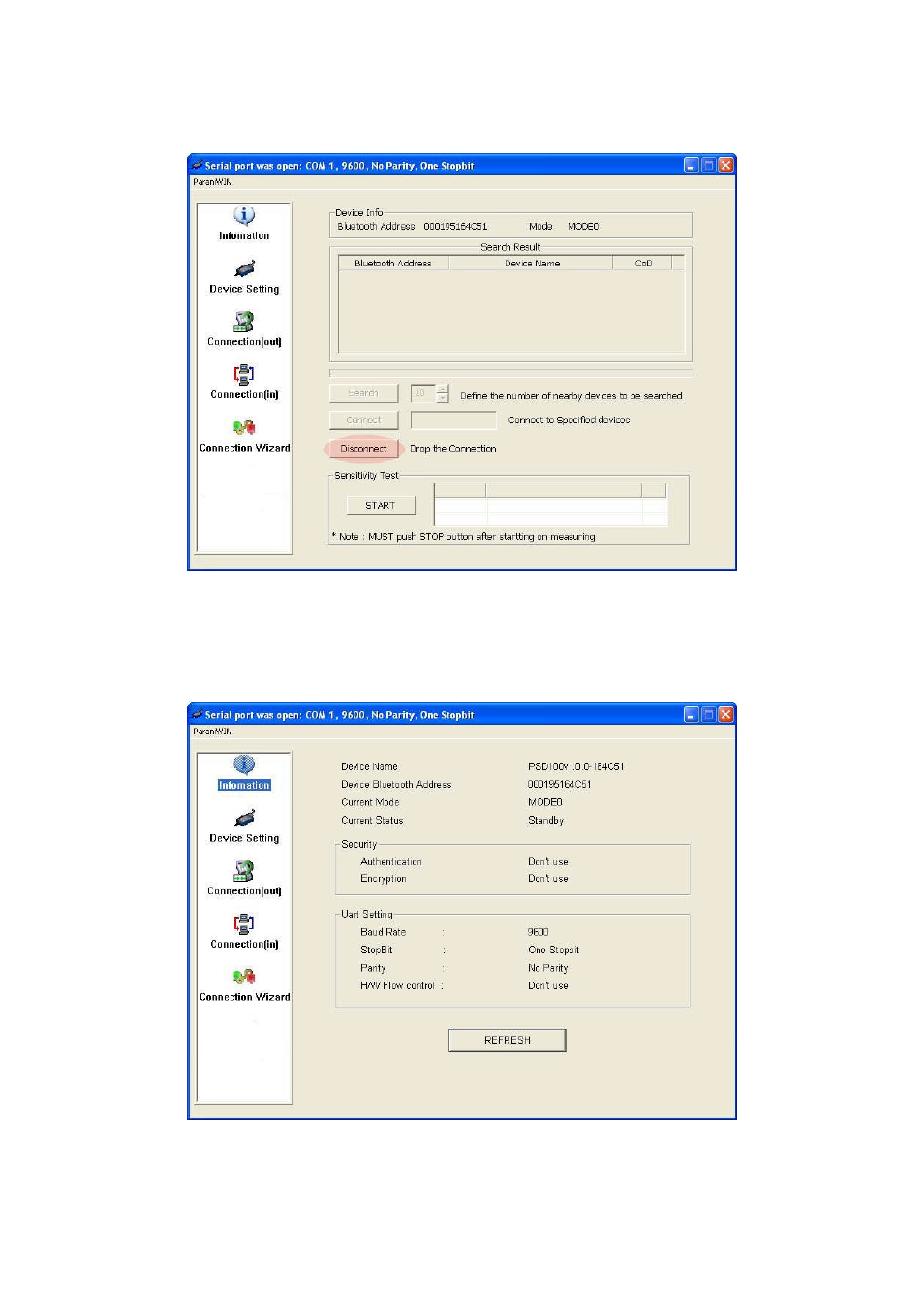
Task: Click the CoD column header
Action: [643, 264]
